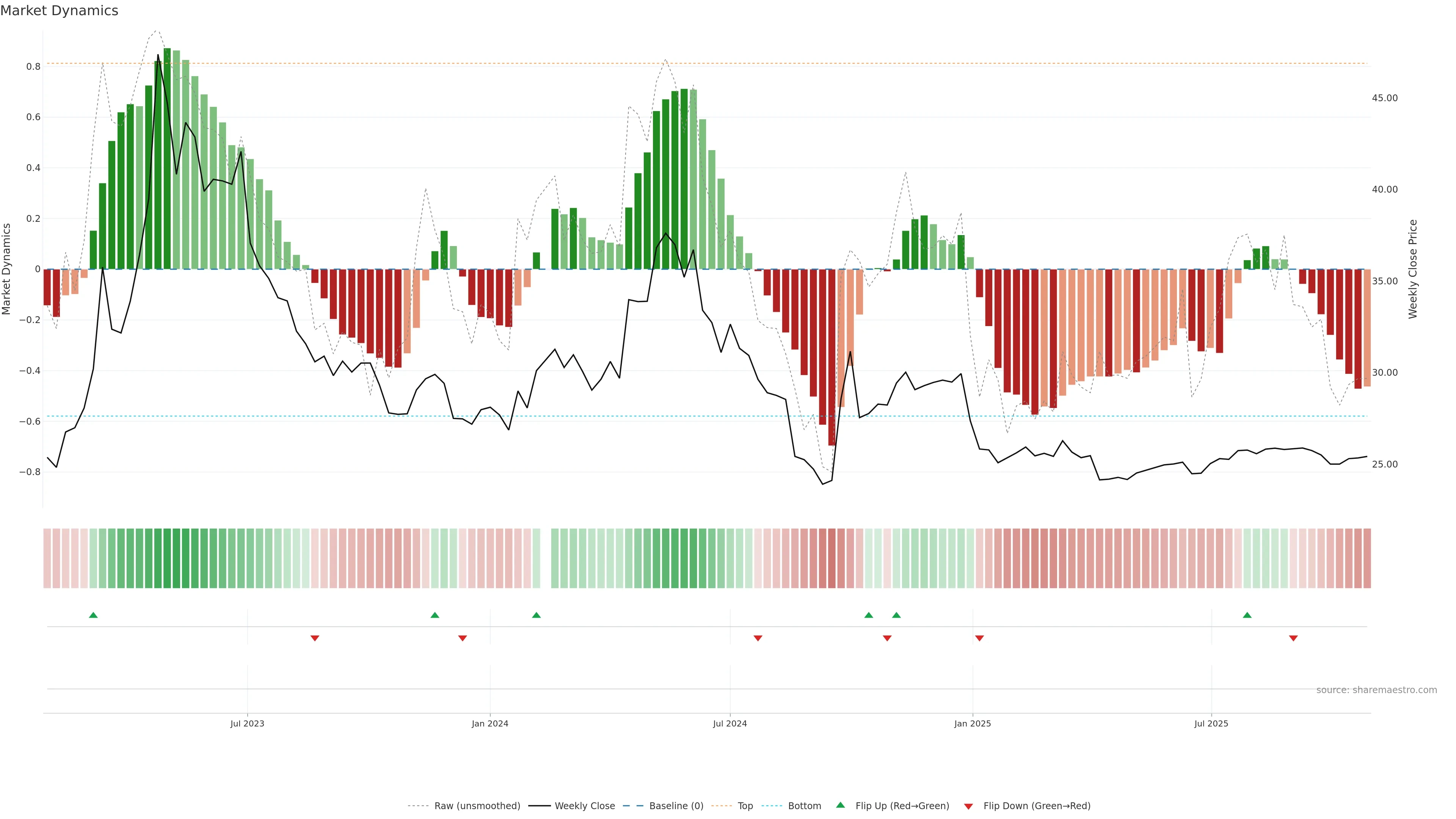Click the source: sharemaestro.com text
This screenshot has height=819, width=1456.
1376,690
